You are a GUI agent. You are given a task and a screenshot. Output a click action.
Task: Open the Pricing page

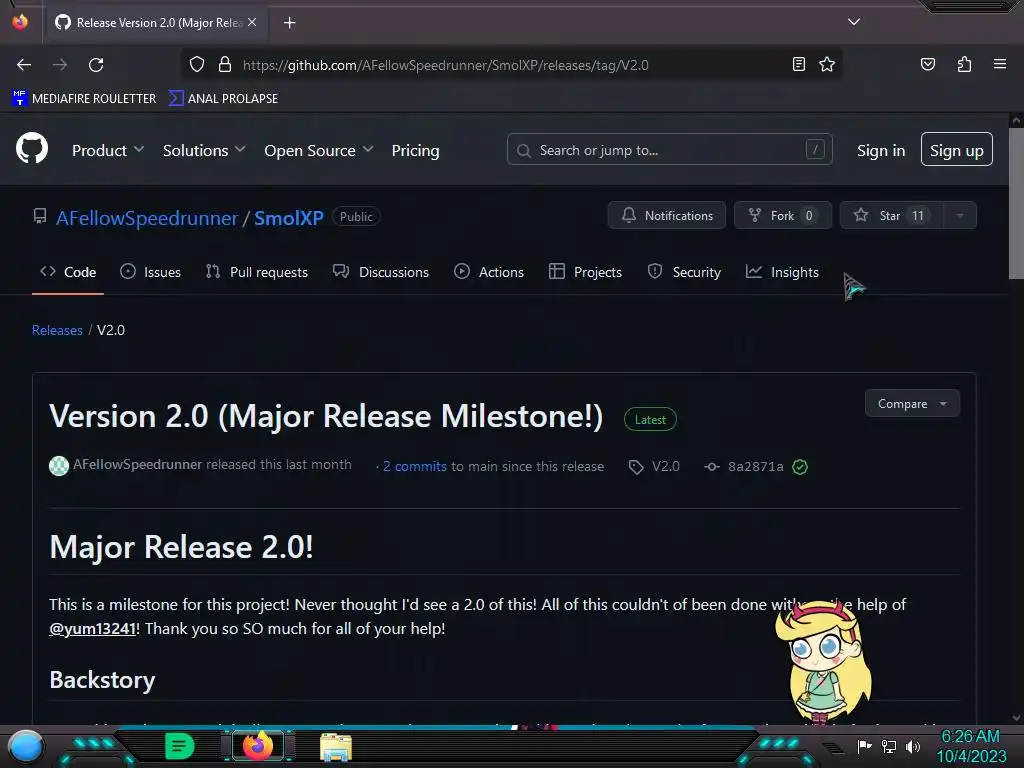(415, 150)
